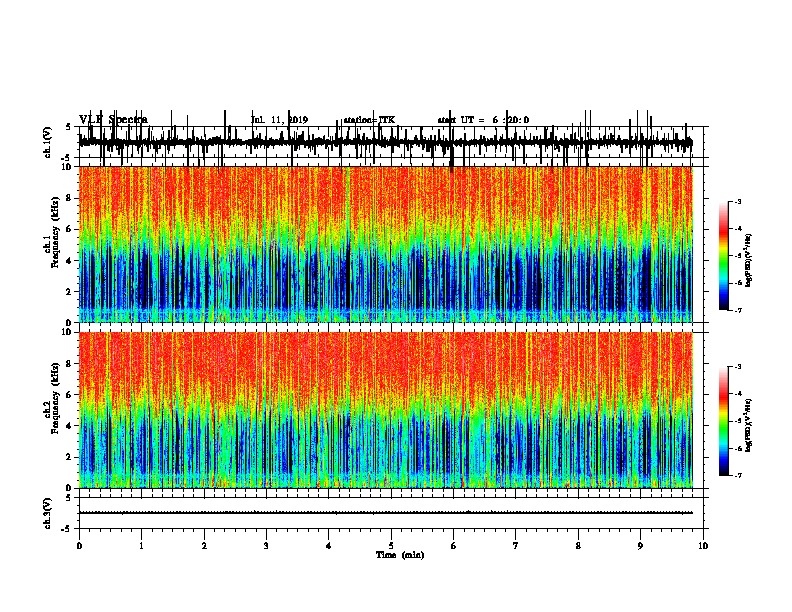This screenshot has width=792, height=612.
Task: Click the "8" kHz tick on ch.1 spectrogram
Action: [70, 198]
